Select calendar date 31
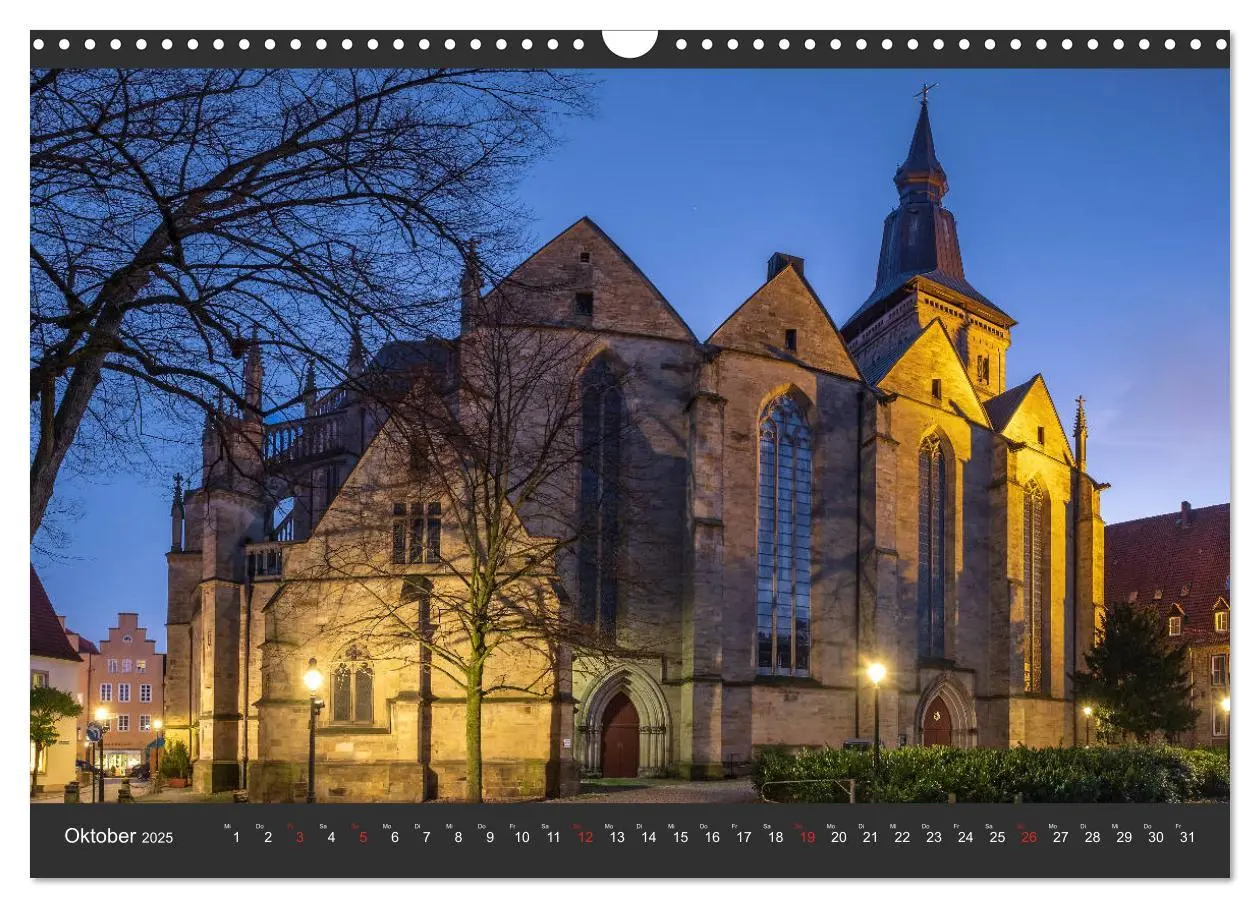Viewport: 1260px width, 908px height. [x=1187, y=838]
